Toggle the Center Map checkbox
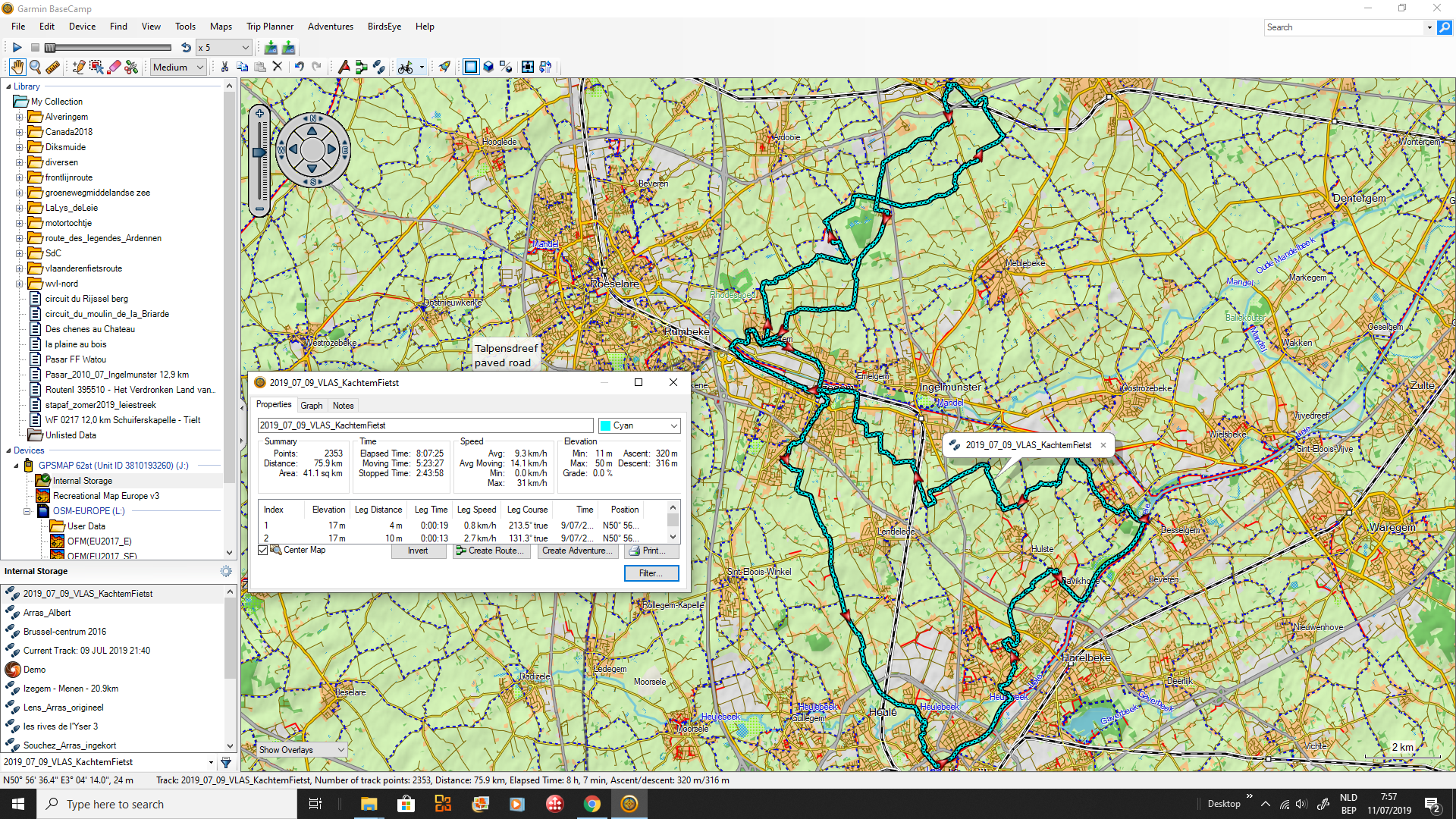Screen dimensions: 1456x819 click(x=263, y=551)
